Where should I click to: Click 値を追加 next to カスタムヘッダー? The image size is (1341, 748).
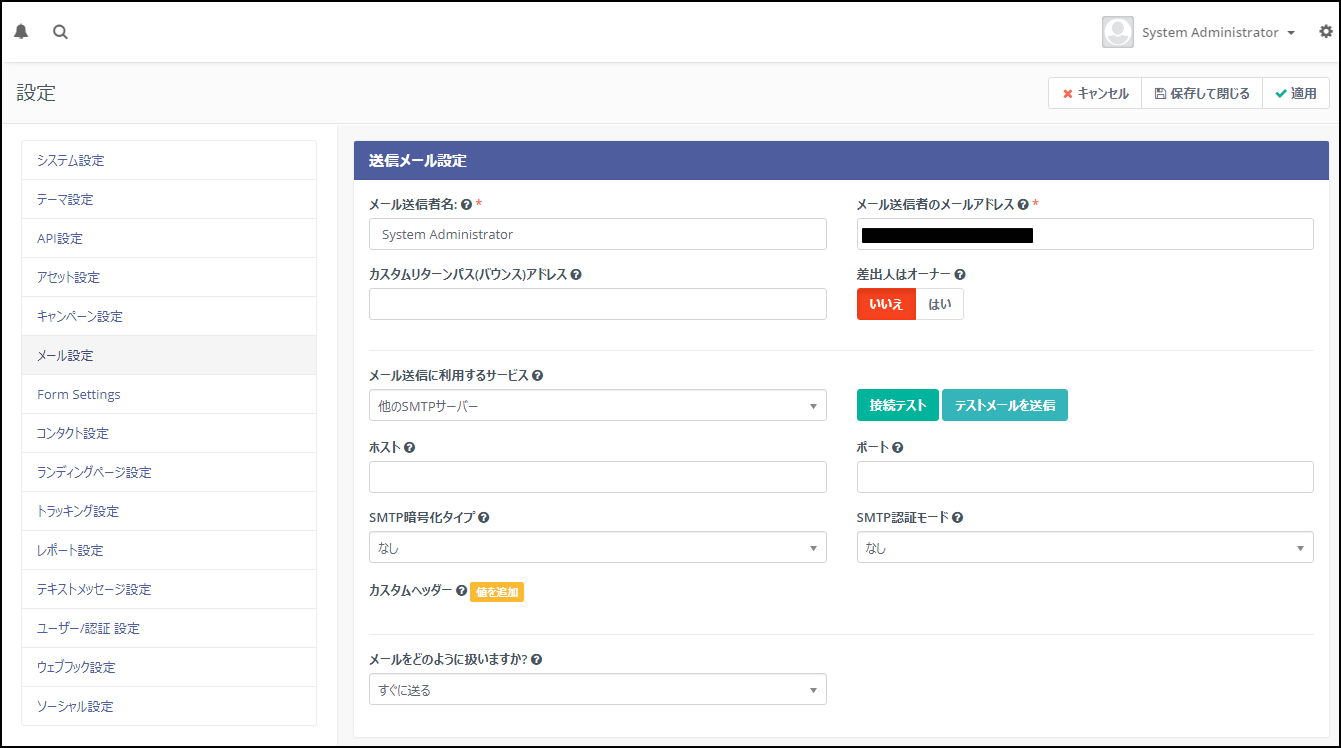click(497, 592)
